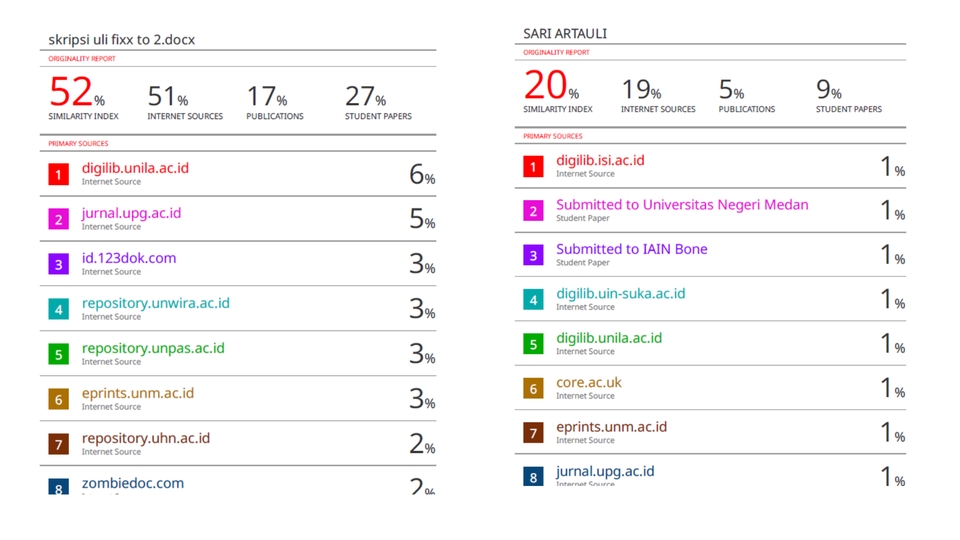Click the skripsi uli fixx to 2.docx title
The height and width of the screenshot is (540, 960).
[x=122, y=40]
